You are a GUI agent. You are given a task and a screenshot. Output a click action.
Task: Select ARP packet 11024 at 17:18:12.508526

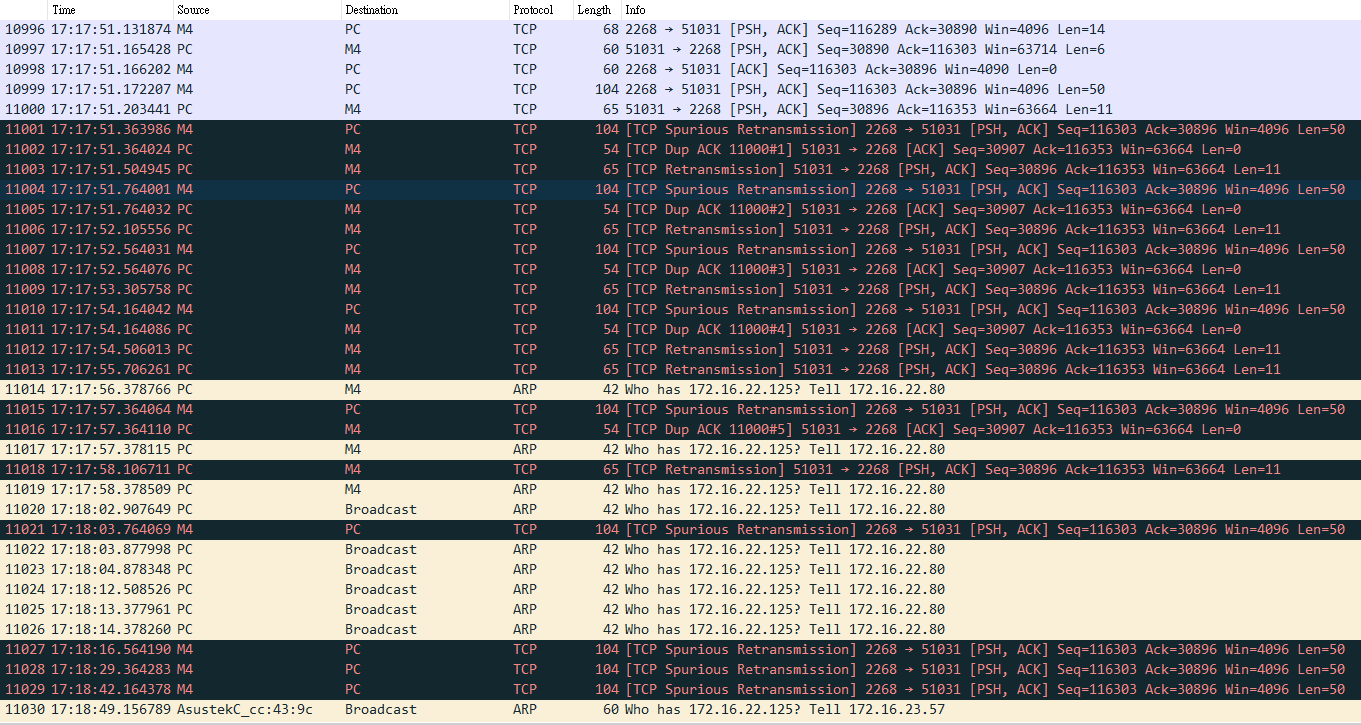[680, 590]
